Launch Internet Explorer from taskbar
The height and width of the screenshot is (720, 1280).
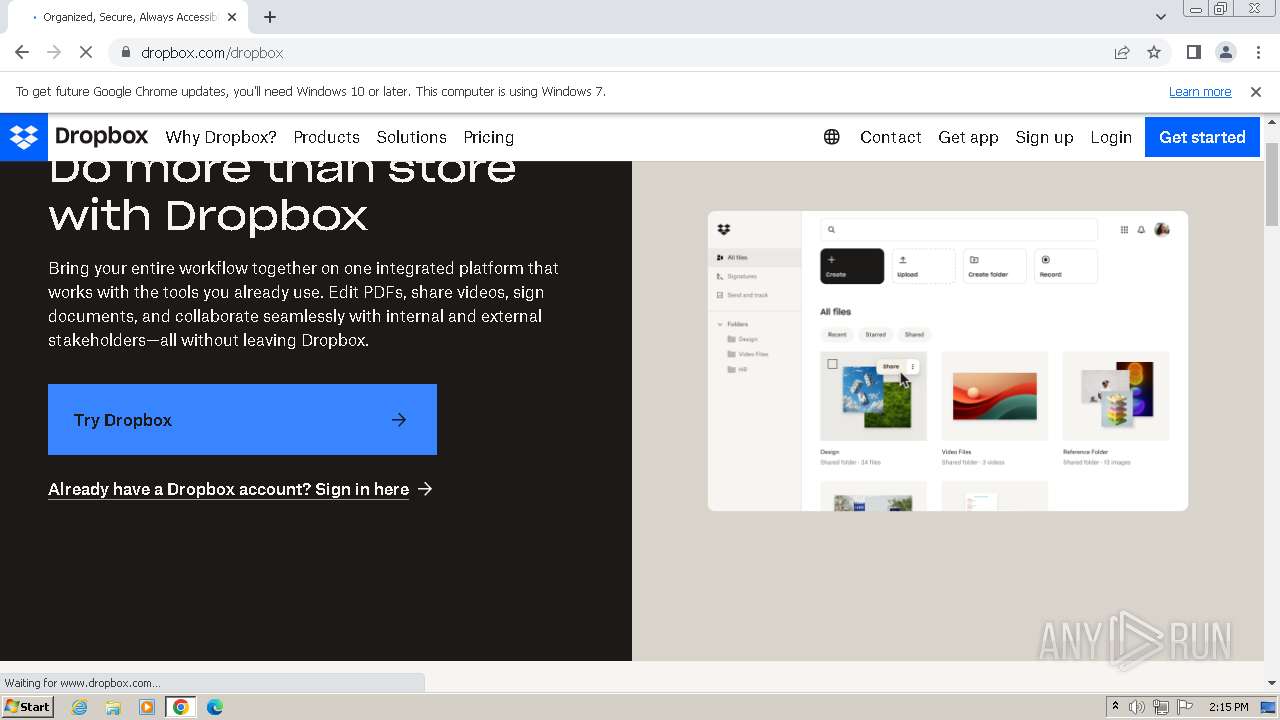coord(79,707)
